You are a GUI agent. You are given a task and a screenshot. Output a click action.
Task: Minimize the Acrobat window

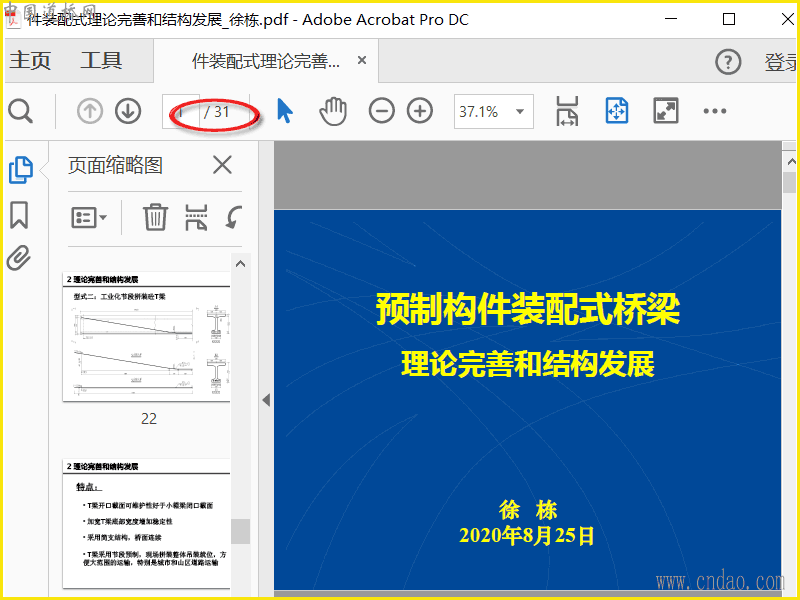pyautogui.click(x=671, y=19)
